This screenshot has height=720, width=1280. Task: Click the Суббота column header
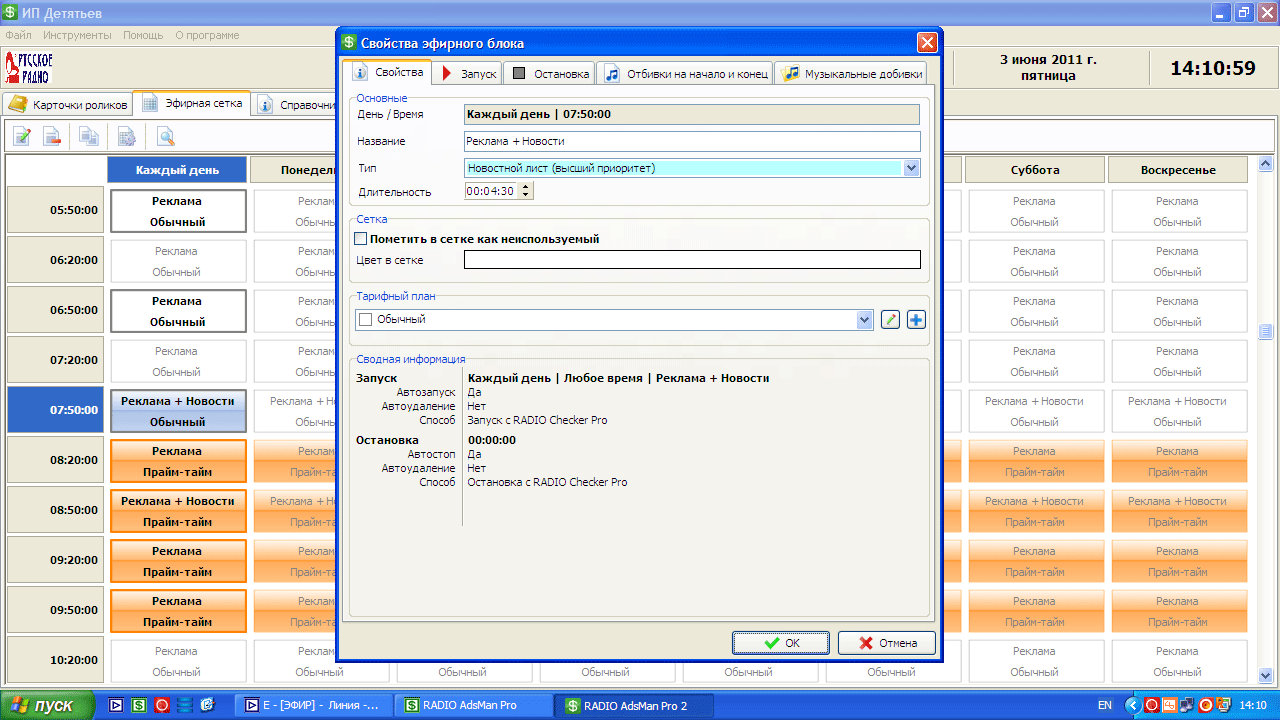pos(1034,170)
